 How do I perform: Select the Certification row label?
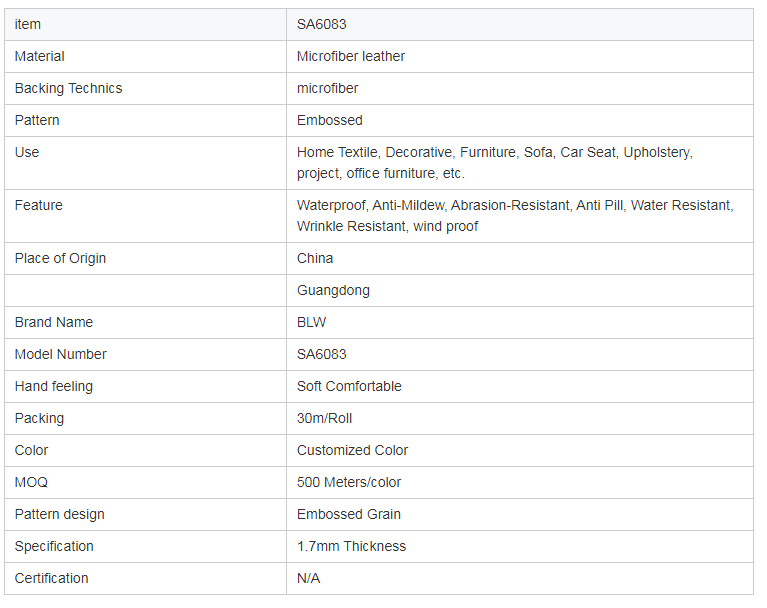(51, 578)
